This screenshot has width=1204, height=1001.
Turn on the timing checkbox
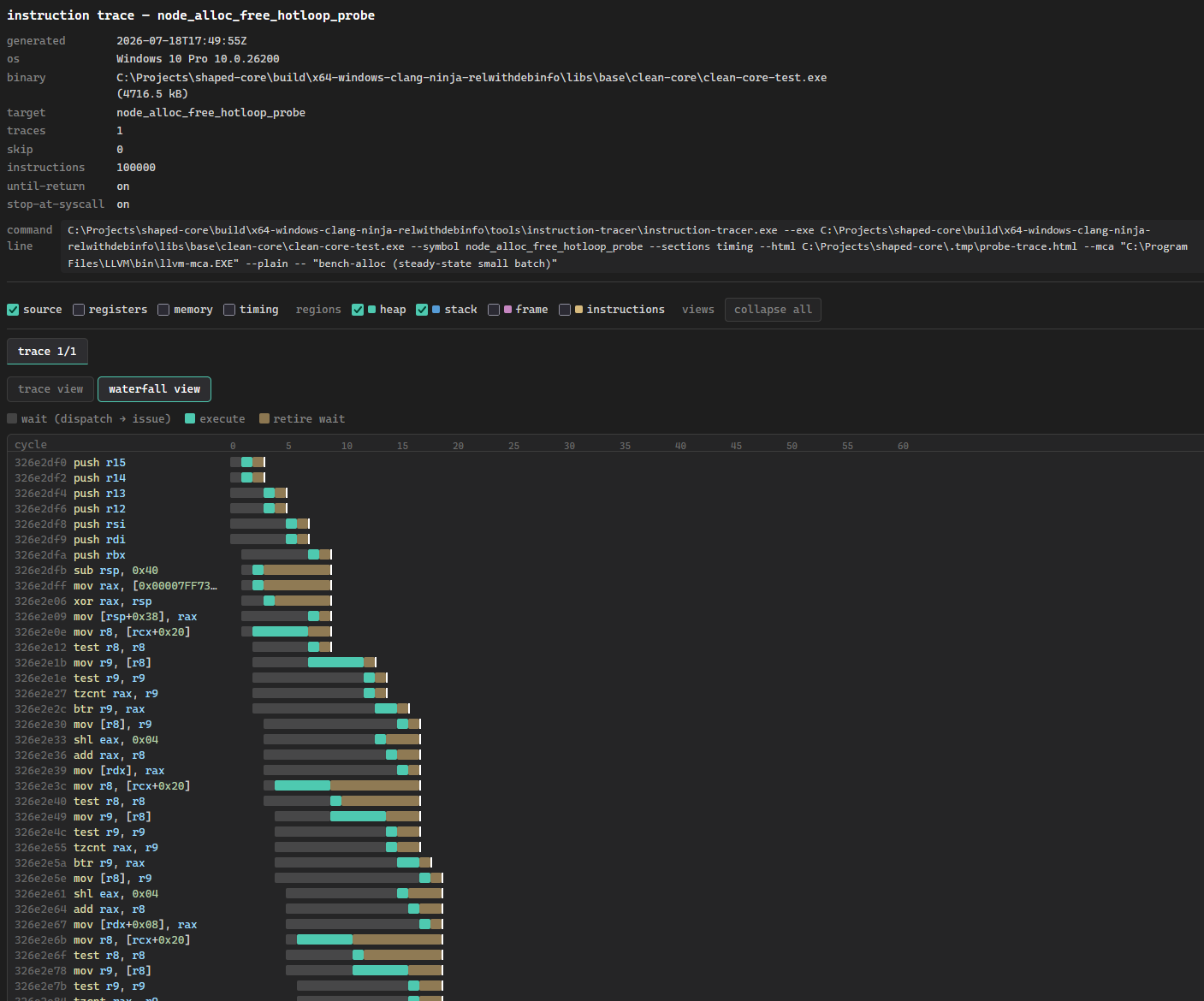(x=229, y=310)
